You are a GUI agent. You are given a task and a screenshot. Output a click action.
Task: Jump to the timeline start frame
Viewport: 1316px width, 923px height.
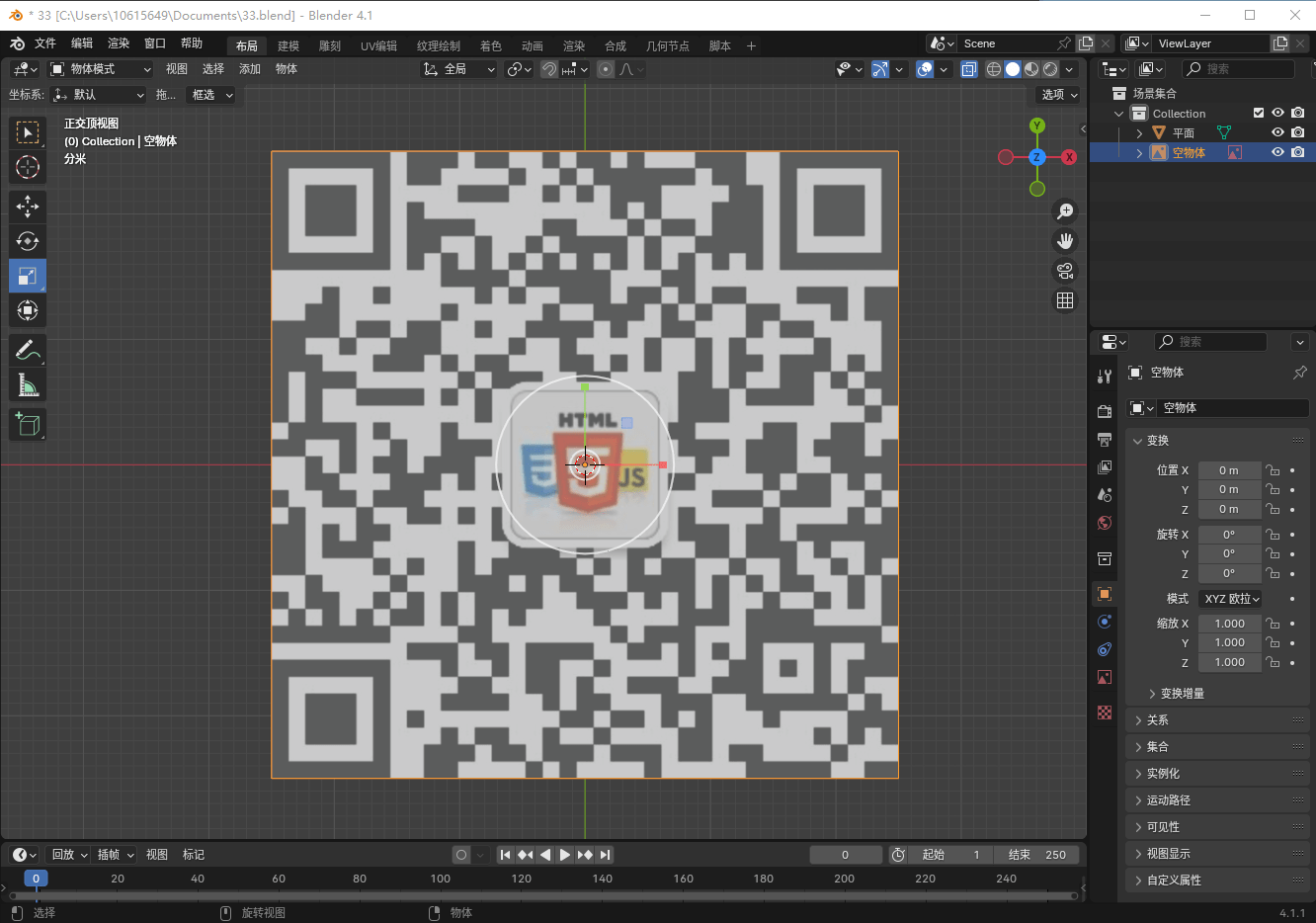click(505, 855)
